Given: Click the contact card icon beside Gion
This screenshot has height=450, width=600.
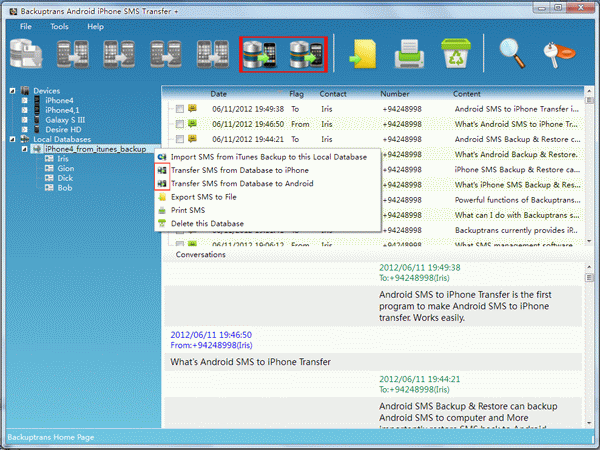Looking at the screenshot, I should coord(49,168).
